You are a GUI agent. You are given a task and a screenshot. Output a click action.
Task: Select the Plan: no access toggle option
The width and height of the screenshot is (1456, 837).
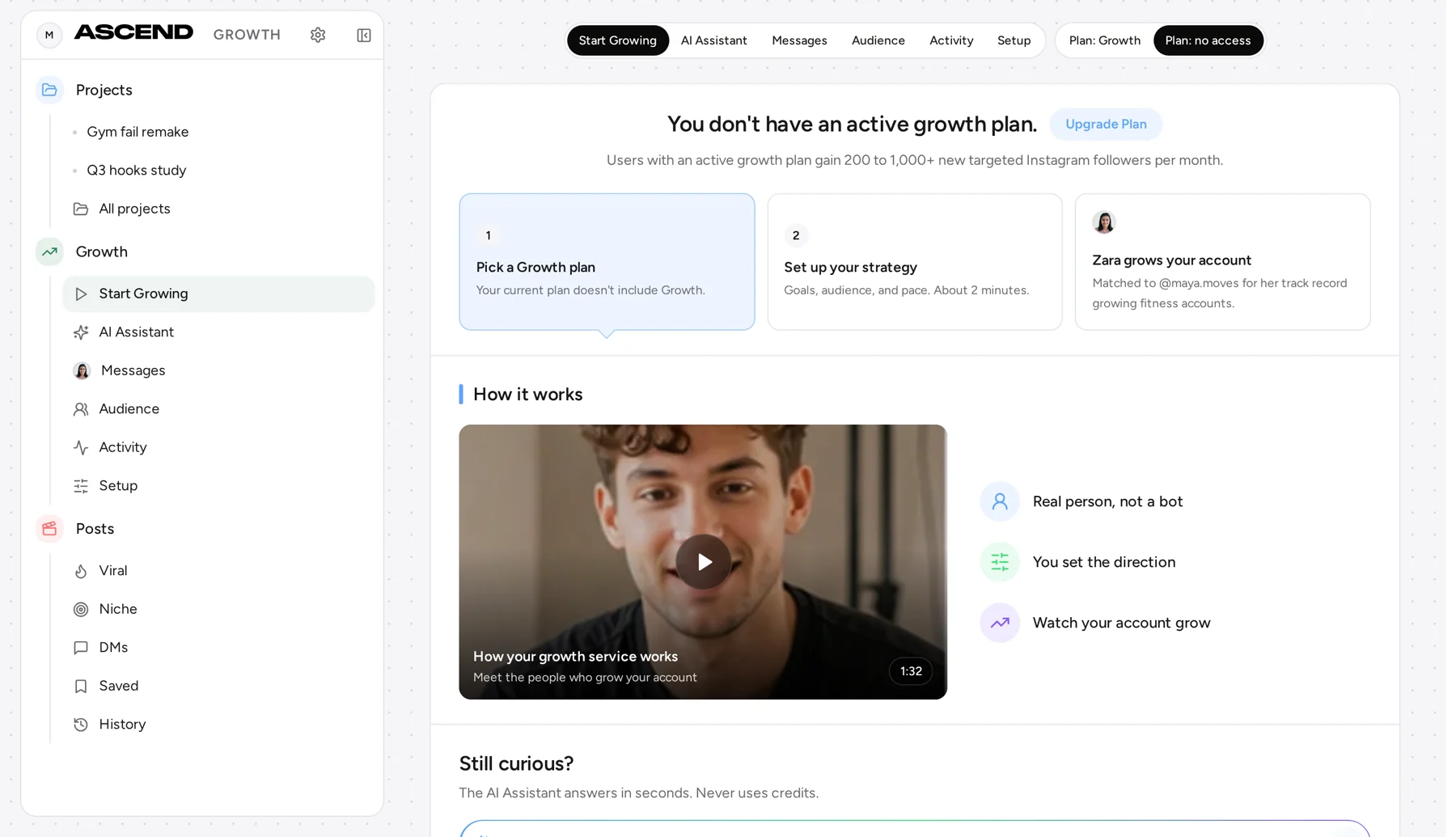[1208, 40]
